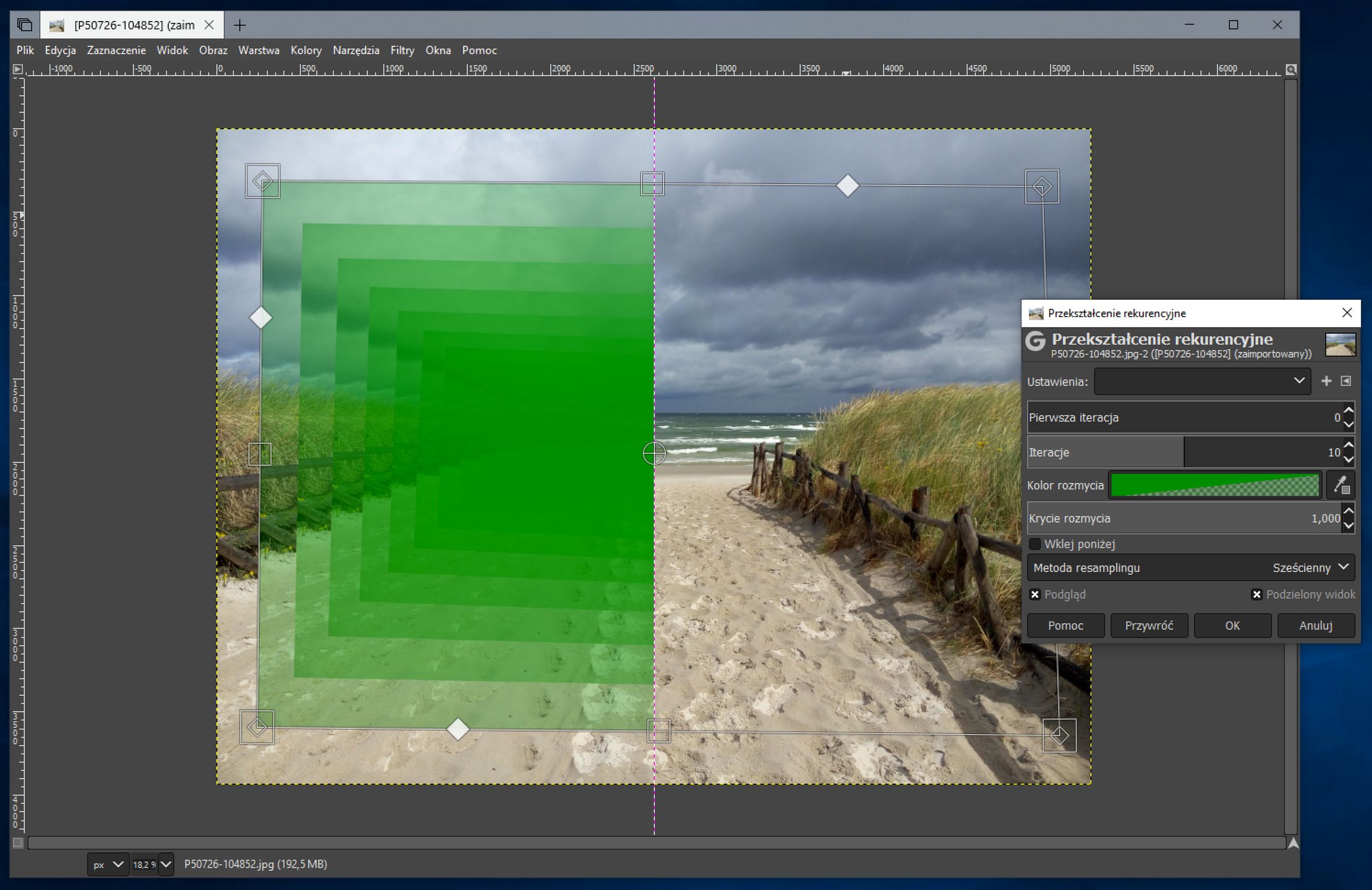1372x890 pixels.
Task: Click the navigation arrow icon at canvas bottom-right
Action: pos(1292,843)
